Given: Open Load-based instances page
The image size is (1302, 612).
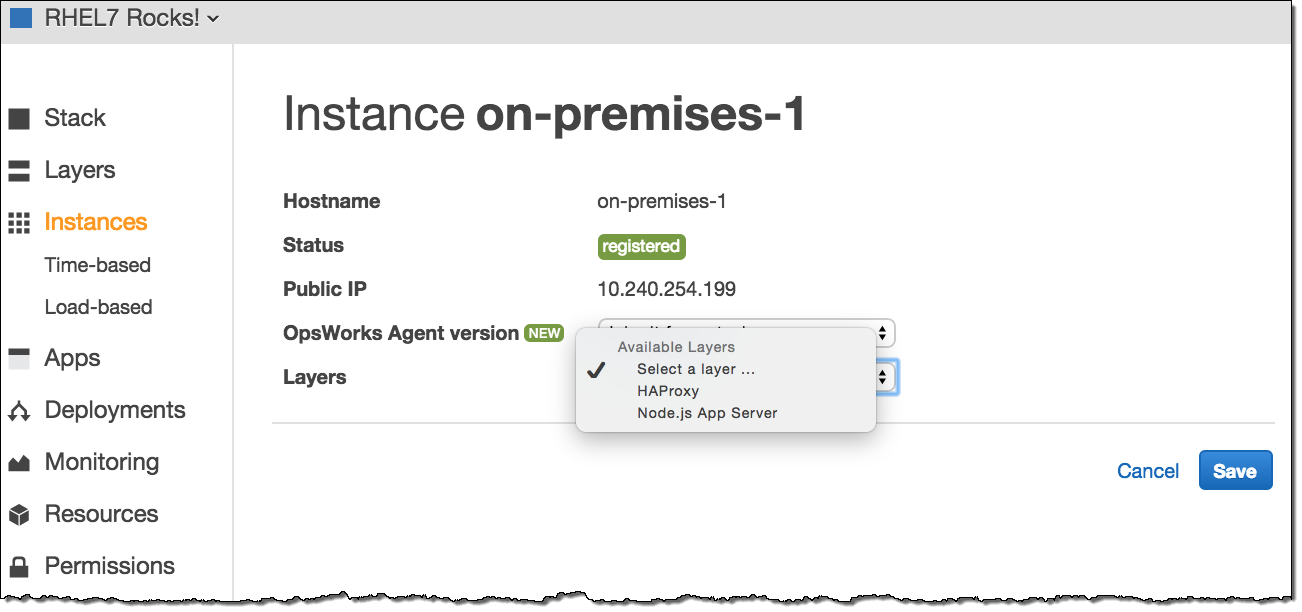Looking at the screenshot, I should [x=98, y=307].
